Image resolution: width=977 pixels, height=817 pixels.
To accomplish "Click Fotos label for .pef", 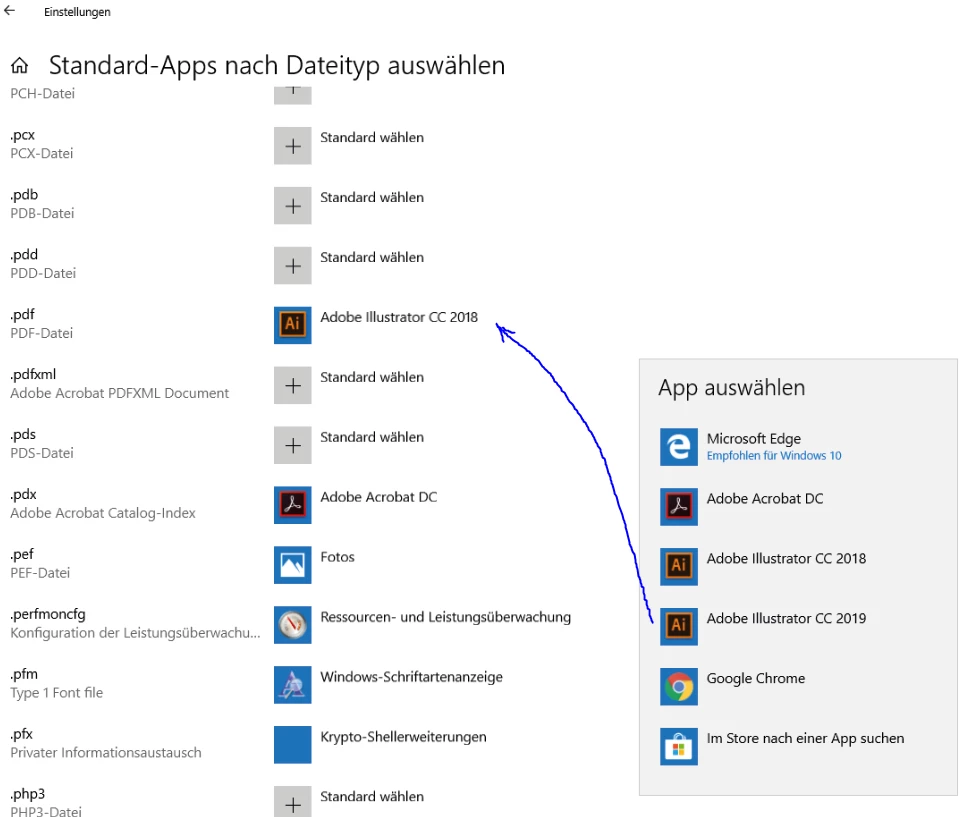I will [x=337, y=557].
